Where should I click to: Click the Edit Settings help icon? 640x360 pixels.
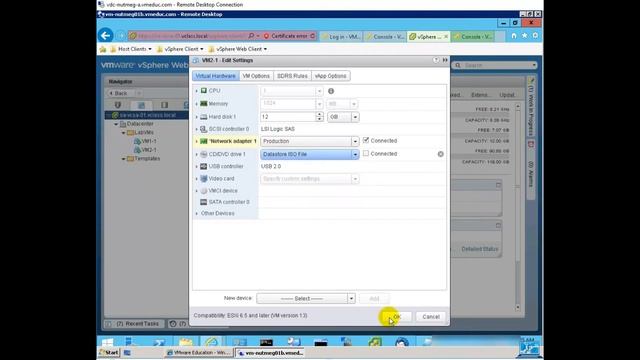click(x=436, y=60)
